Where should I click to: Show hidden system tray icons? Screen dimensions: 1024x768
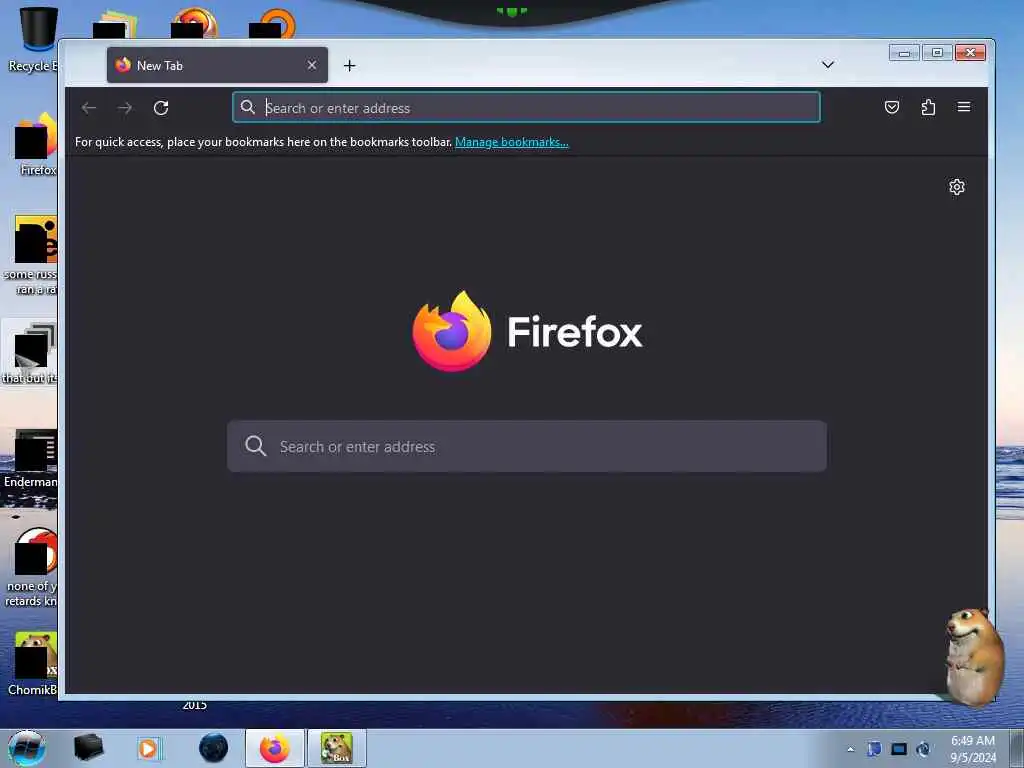click(850, 749)
